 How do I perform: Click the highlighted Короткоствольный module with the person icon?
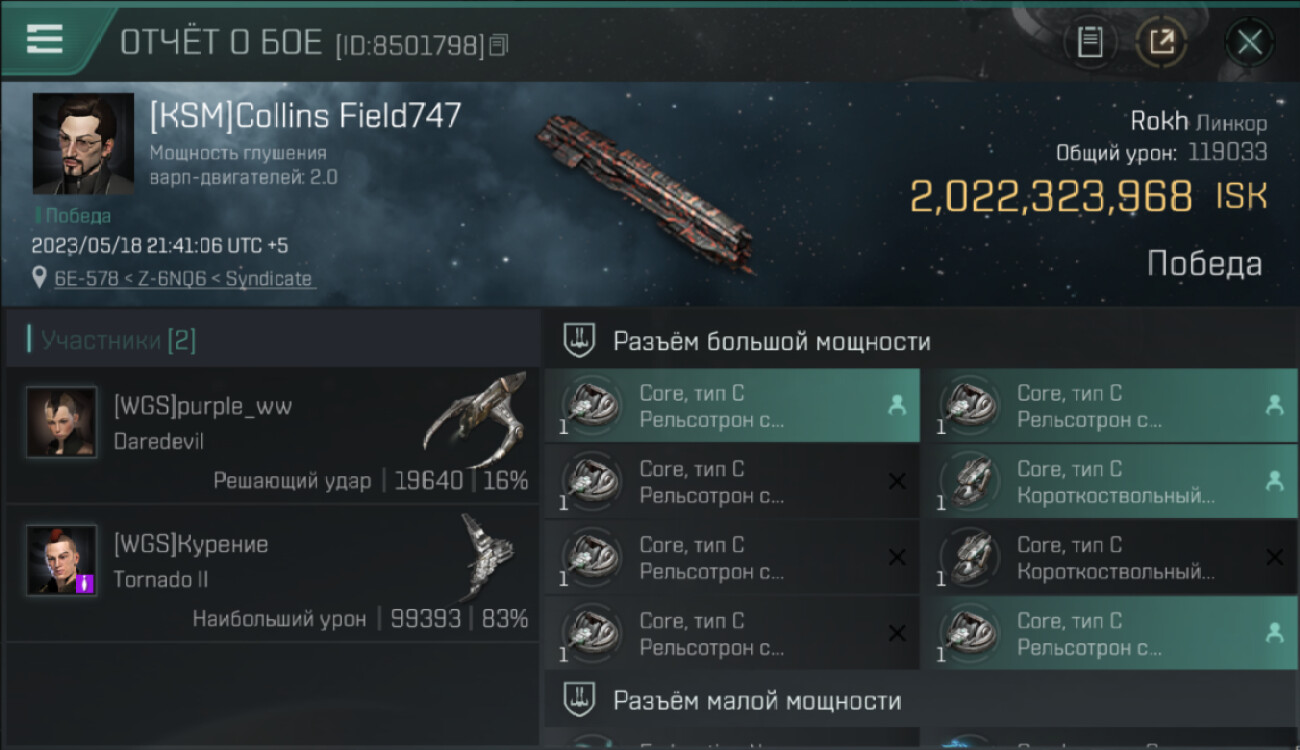click(x=1110, y=481)
